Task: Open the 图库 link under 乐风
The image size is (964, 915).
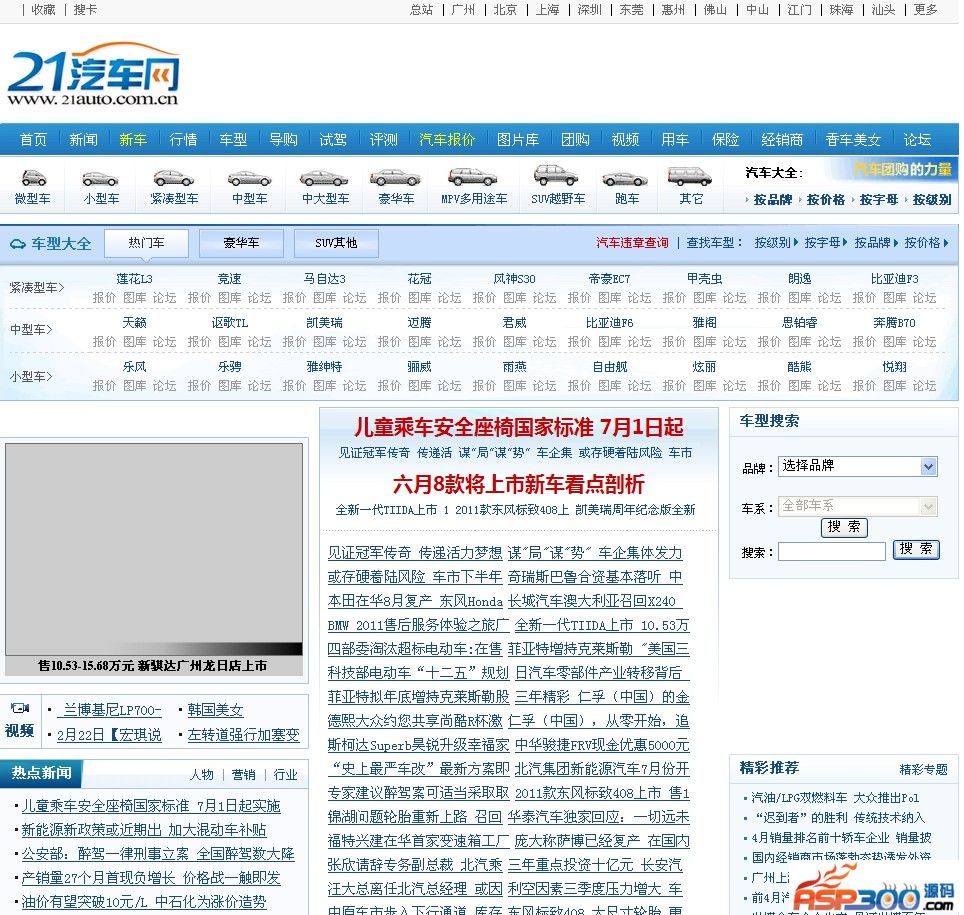Action: click(x=135, y=386)
